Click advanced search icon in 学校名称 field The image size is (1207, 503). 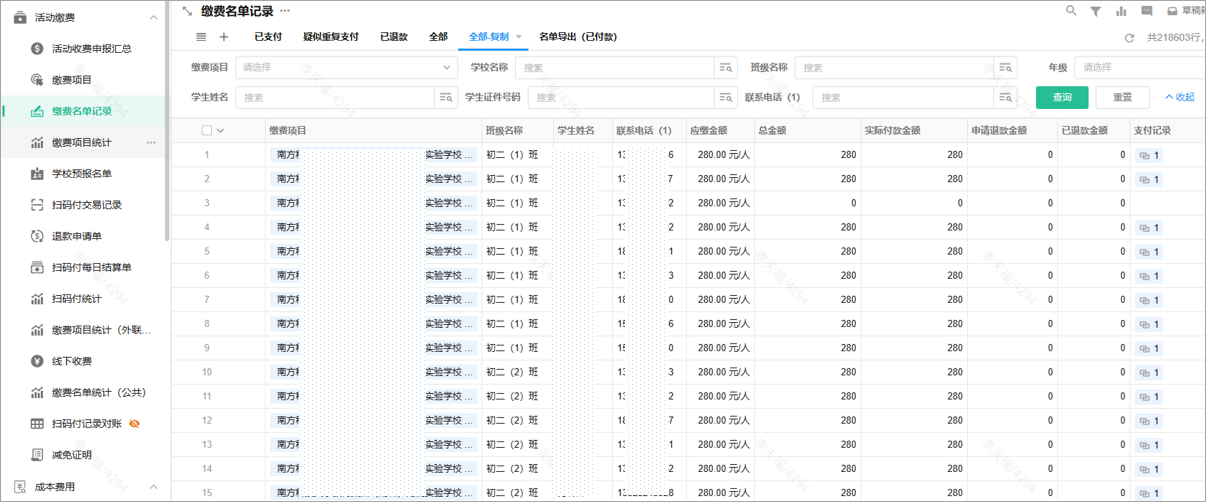(726, 68)
